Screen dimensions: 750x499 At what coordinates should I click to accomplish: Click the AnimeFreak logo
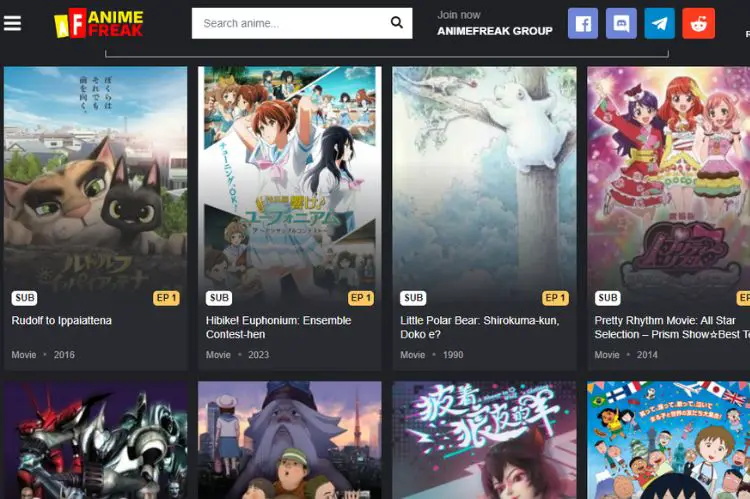[99, 23]
